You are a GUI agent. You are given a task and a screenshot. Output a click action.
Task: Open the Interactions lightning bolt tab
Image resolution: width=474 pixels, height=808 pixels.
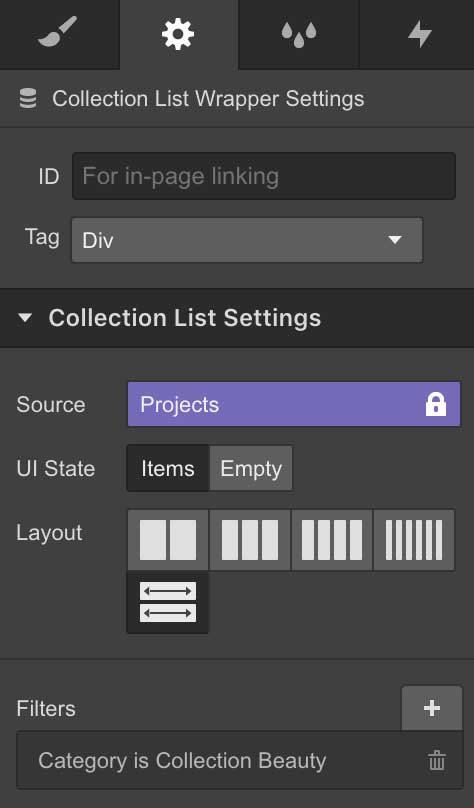[x=417, y=34]
